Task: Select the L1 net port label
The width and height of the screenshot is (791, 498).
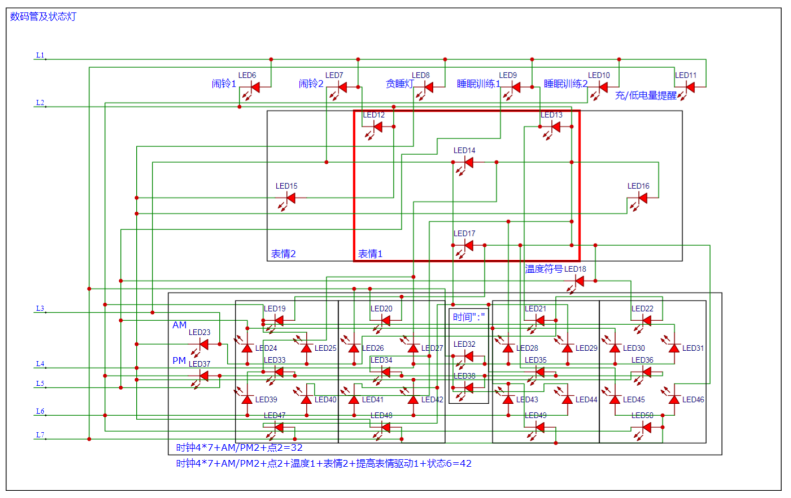Action: point(40,55)
